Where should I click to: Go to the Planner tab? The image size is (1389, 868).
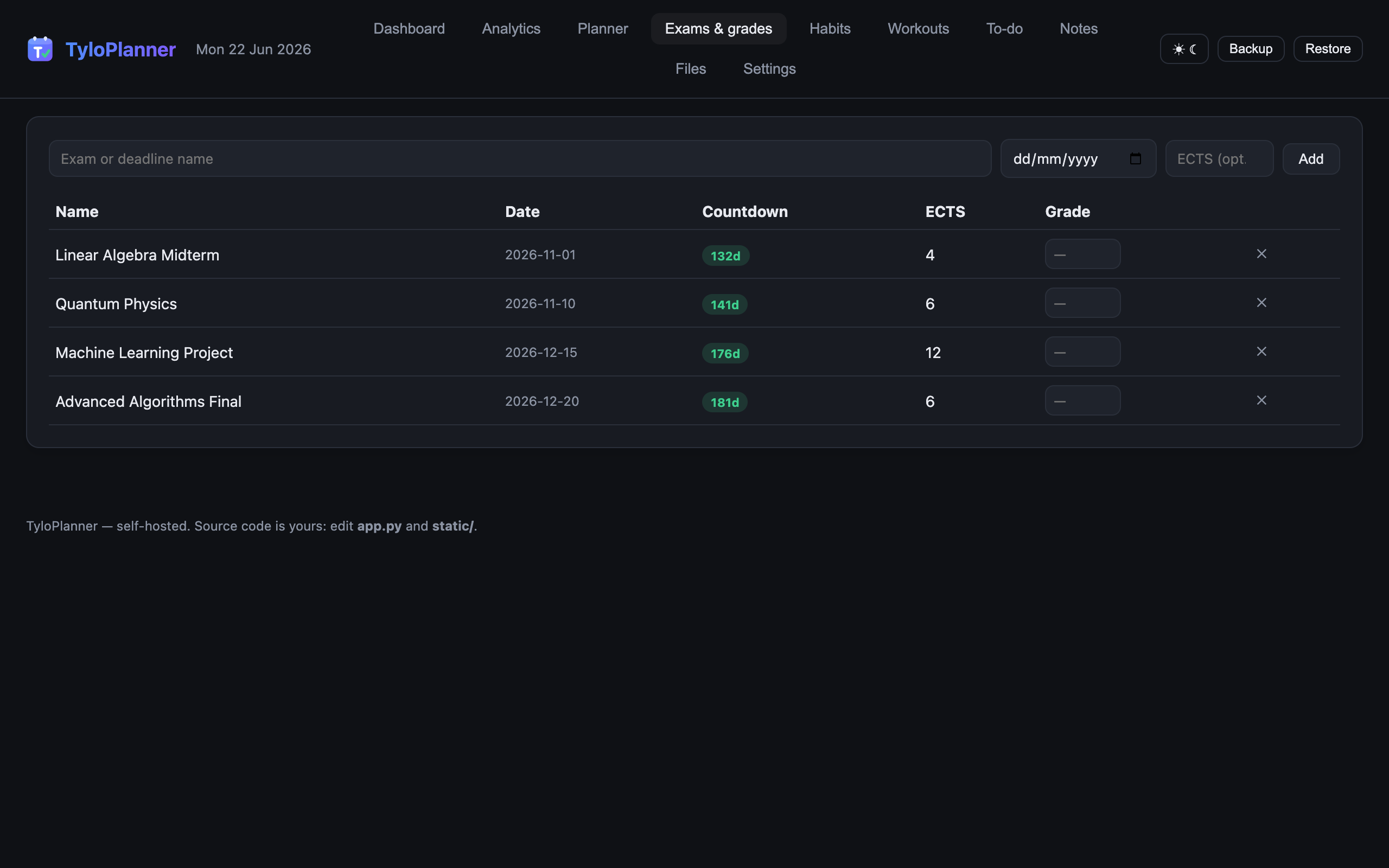point(603,29)
